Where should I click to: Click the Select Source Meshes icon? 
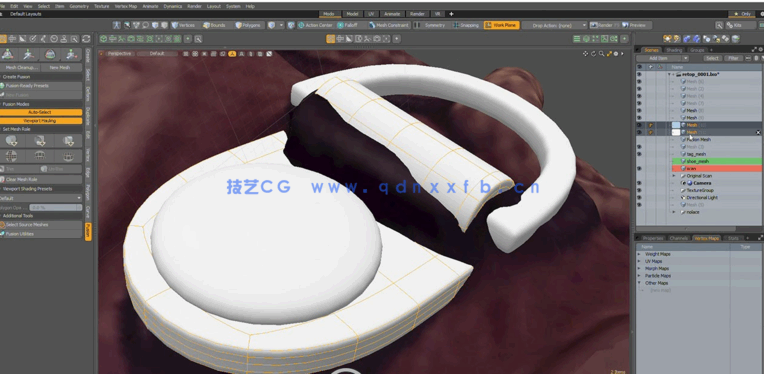tap(3, 224)
